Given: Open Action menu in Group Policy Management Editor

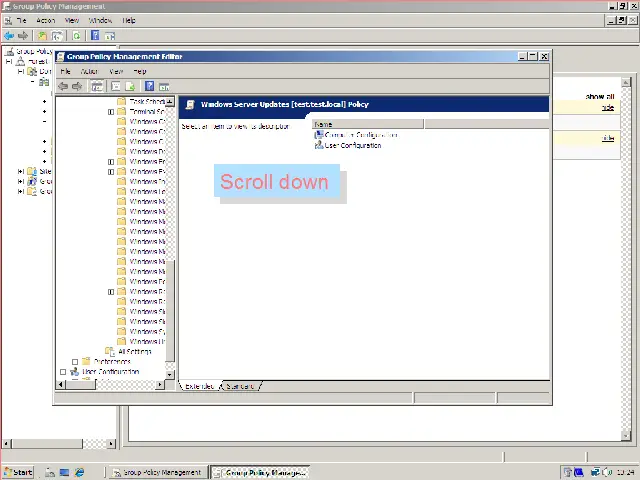Looking at the screenshot, I should [89, 71].
